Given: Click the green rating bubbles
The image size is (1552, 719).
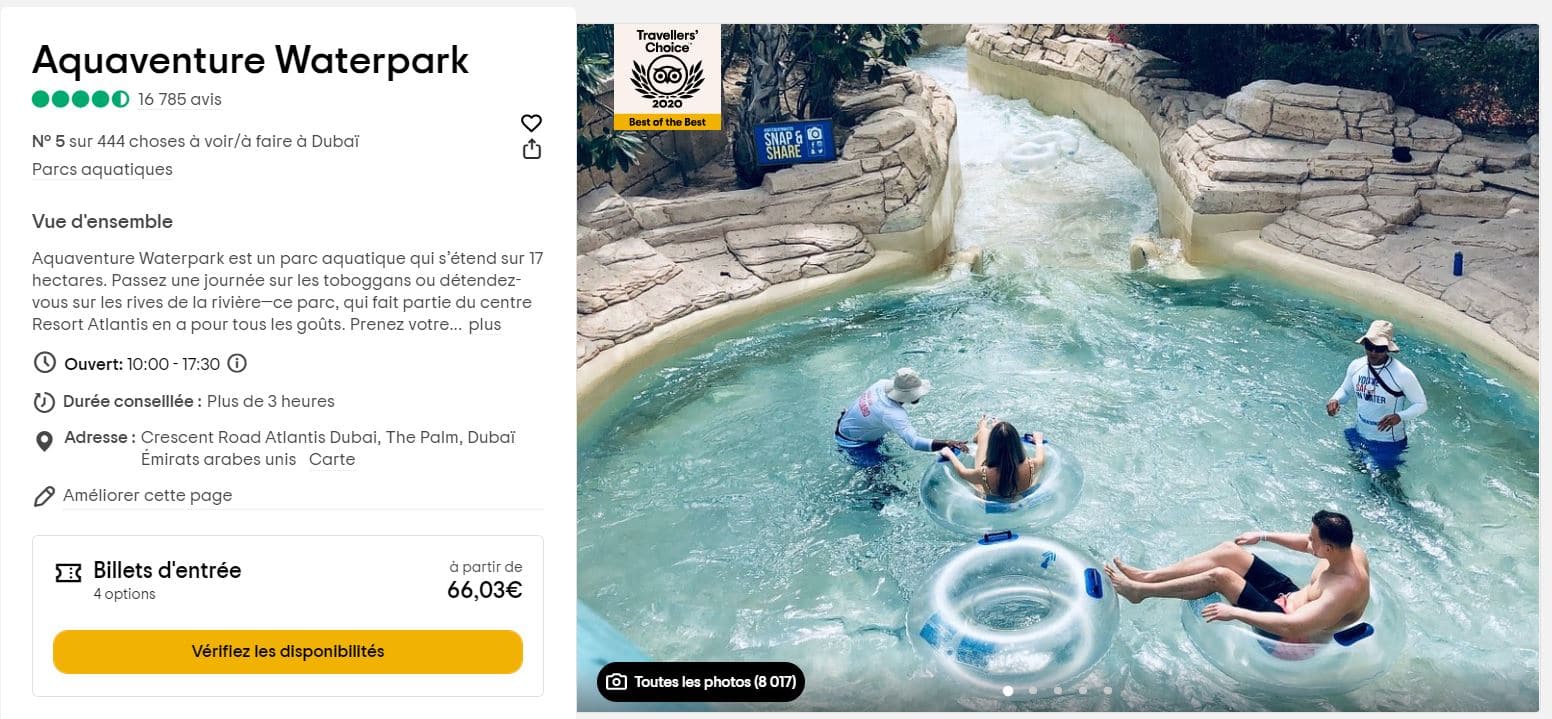Looking at the screenshot, I should click(80, 99).
